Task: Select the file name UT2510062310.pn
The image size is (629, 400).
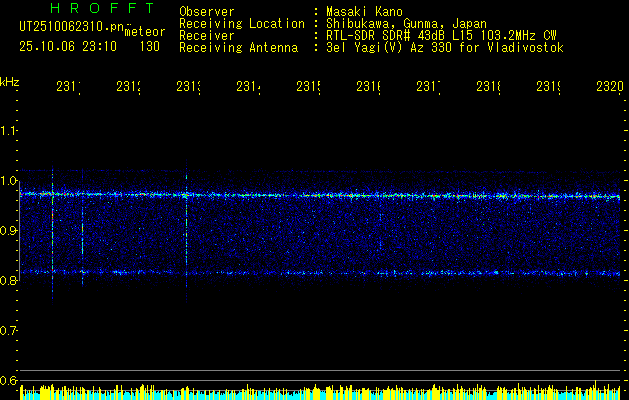Action: [x=72, y=27]
